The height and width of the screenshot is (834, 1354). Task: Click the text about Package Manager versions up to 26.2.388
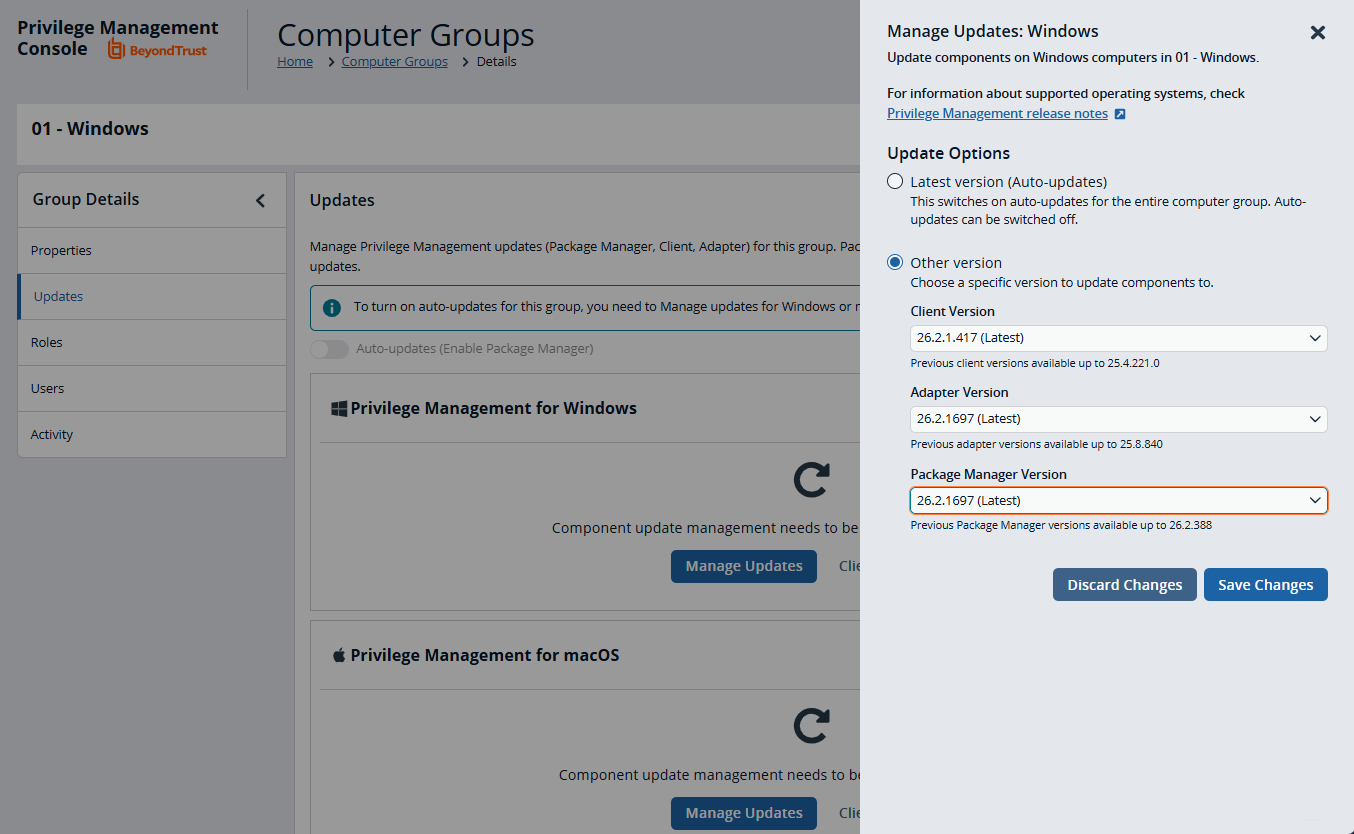click(1061, 525)
